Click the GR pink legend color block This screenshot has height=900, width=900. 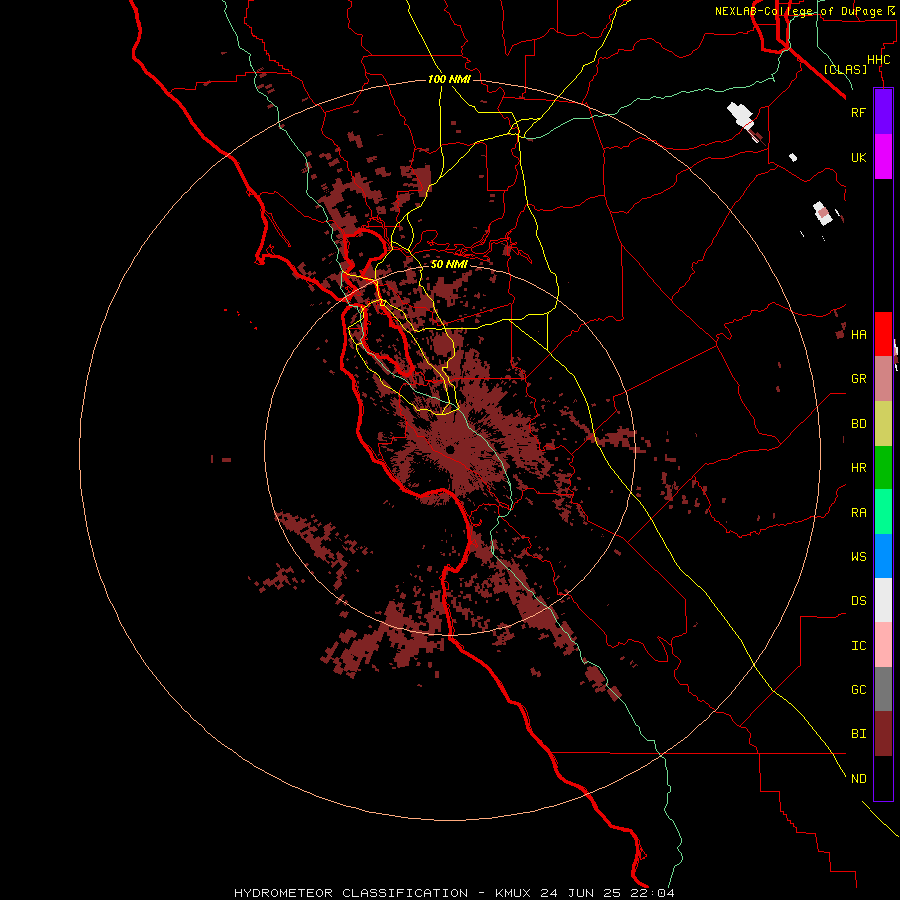point(883,379)
